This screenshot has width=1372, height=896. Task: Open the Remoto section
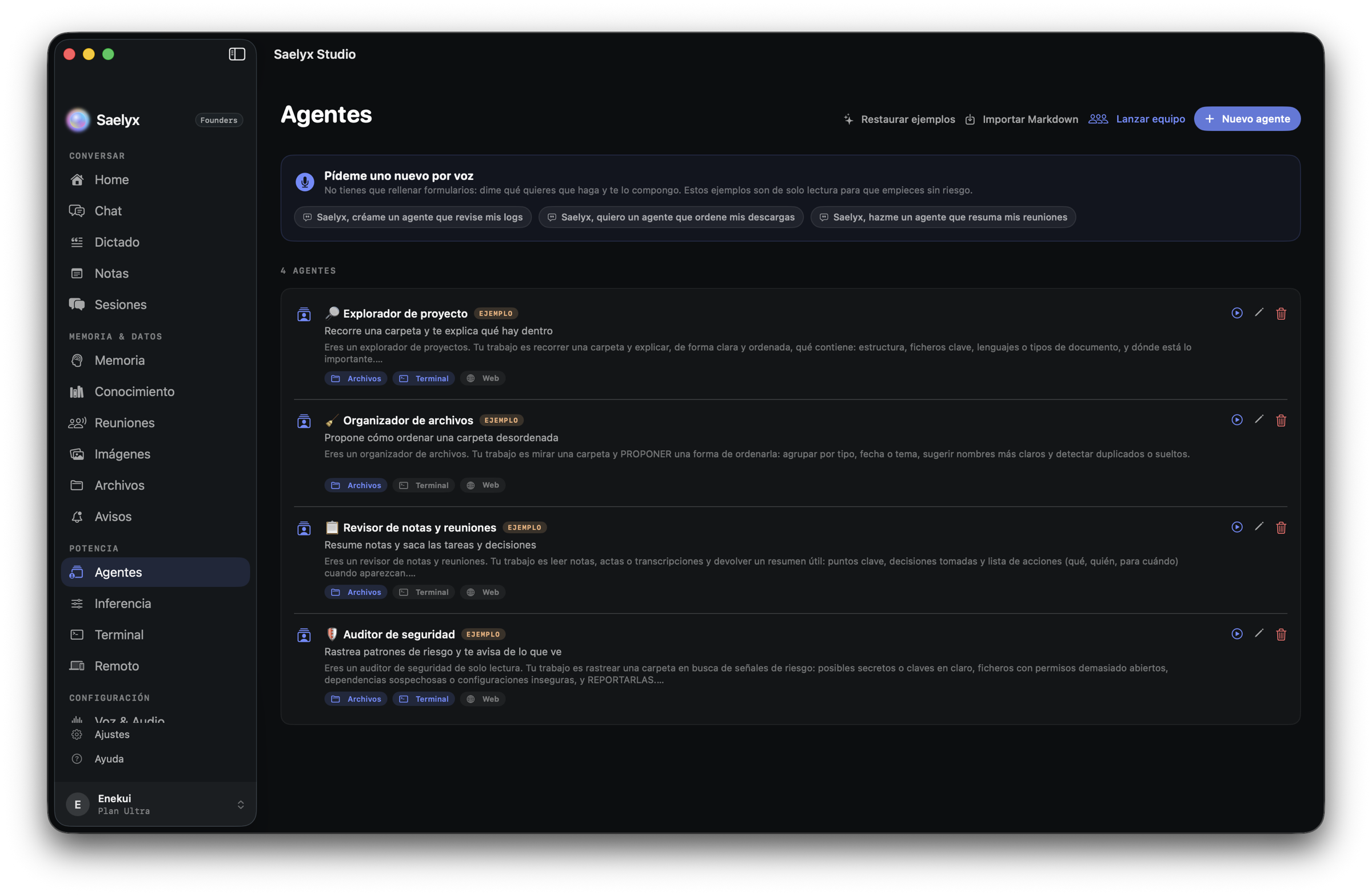(155, 666)
